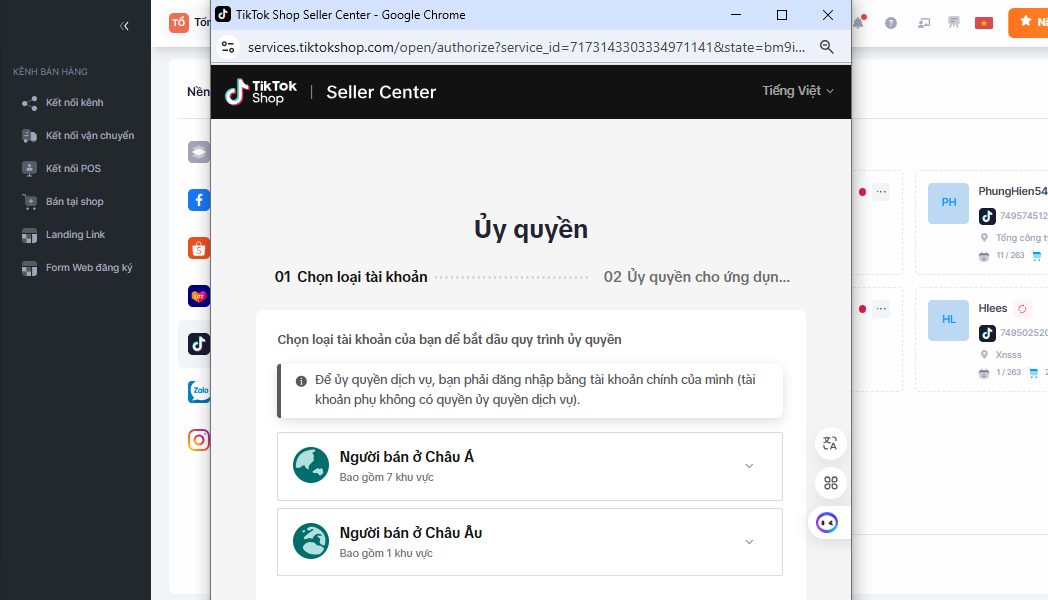Screen dimensions: 1048x600
Task: Select the TikTok platform icon in list
Action: [x=199, y=344]
